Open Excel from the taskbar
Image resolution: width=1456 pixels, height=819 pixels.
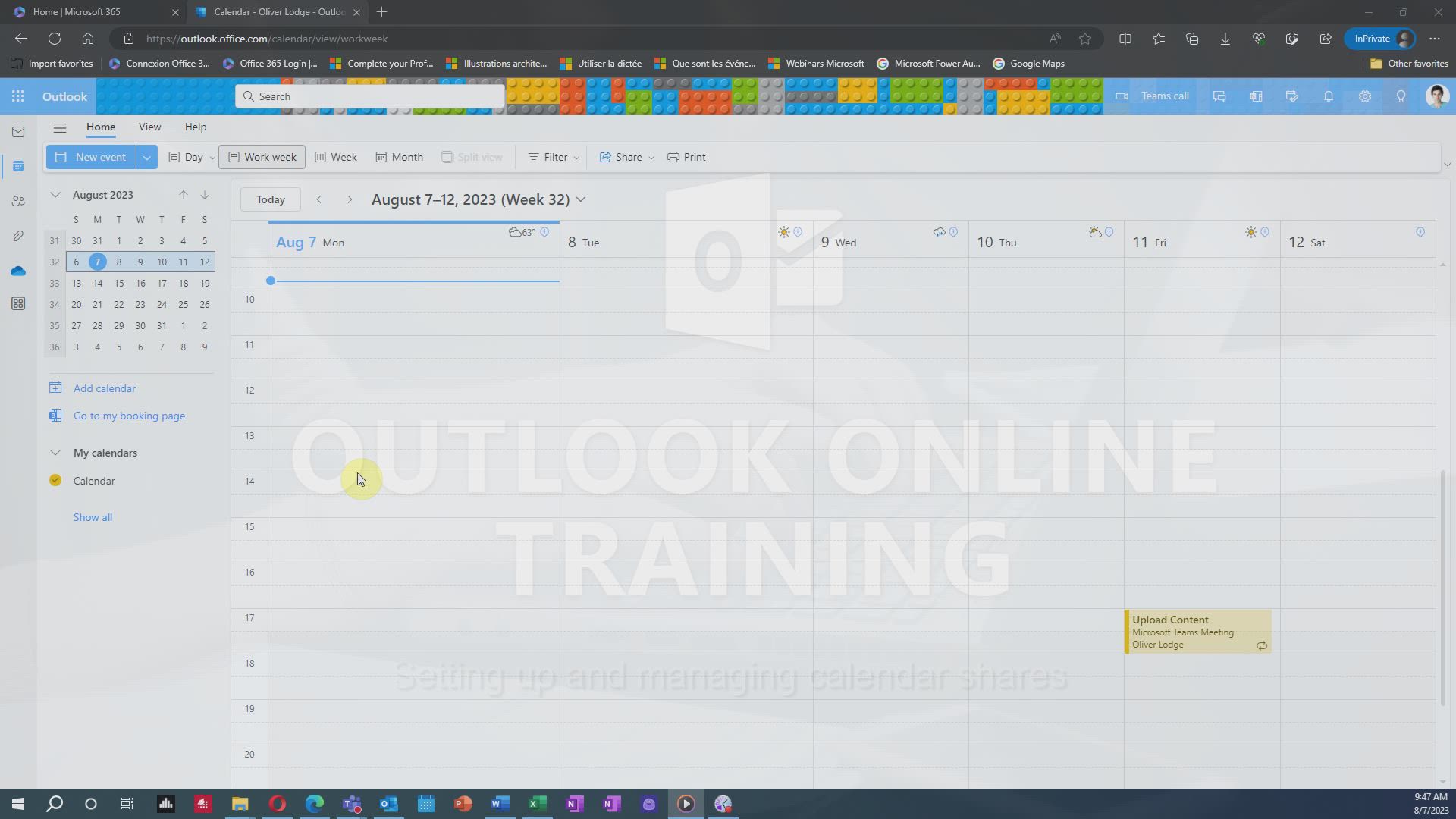(538, 804)
